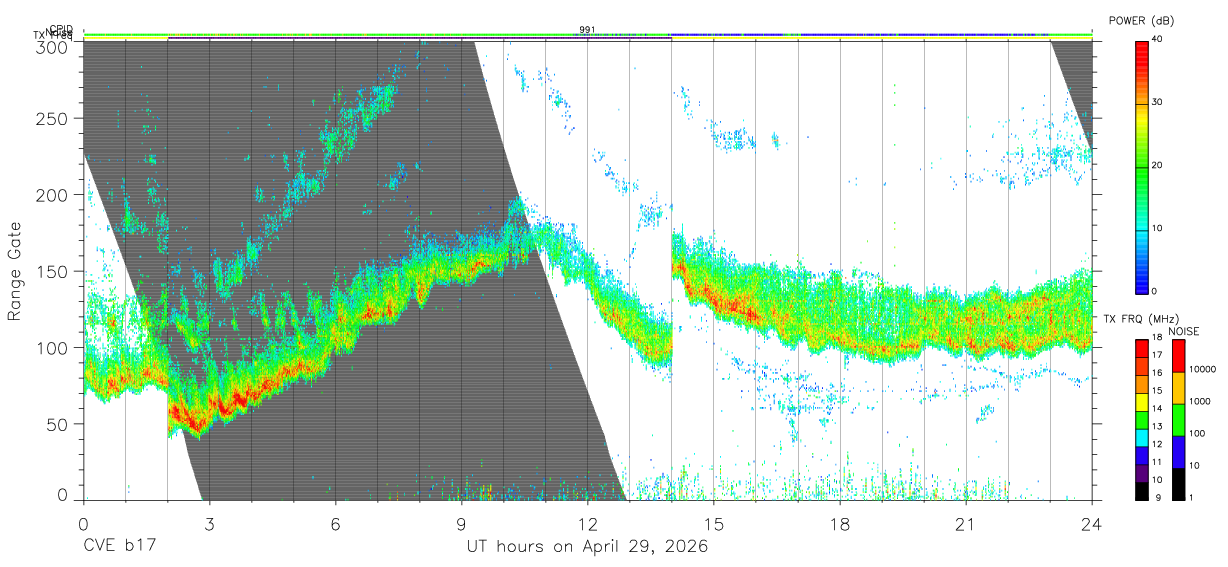
Task: Click the 15 tick on the UT hours axis
Action: (713, 524)
